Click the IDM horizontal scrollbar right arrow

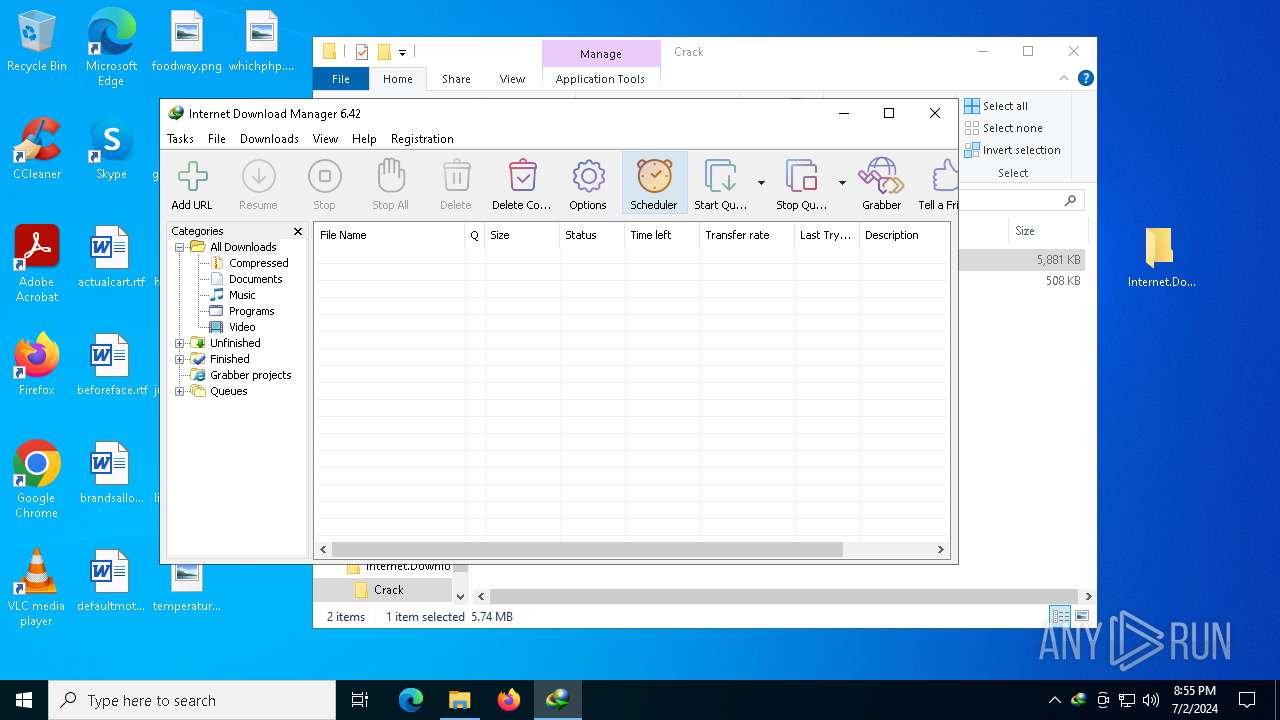pyautogui.click(x=940, y=550)
